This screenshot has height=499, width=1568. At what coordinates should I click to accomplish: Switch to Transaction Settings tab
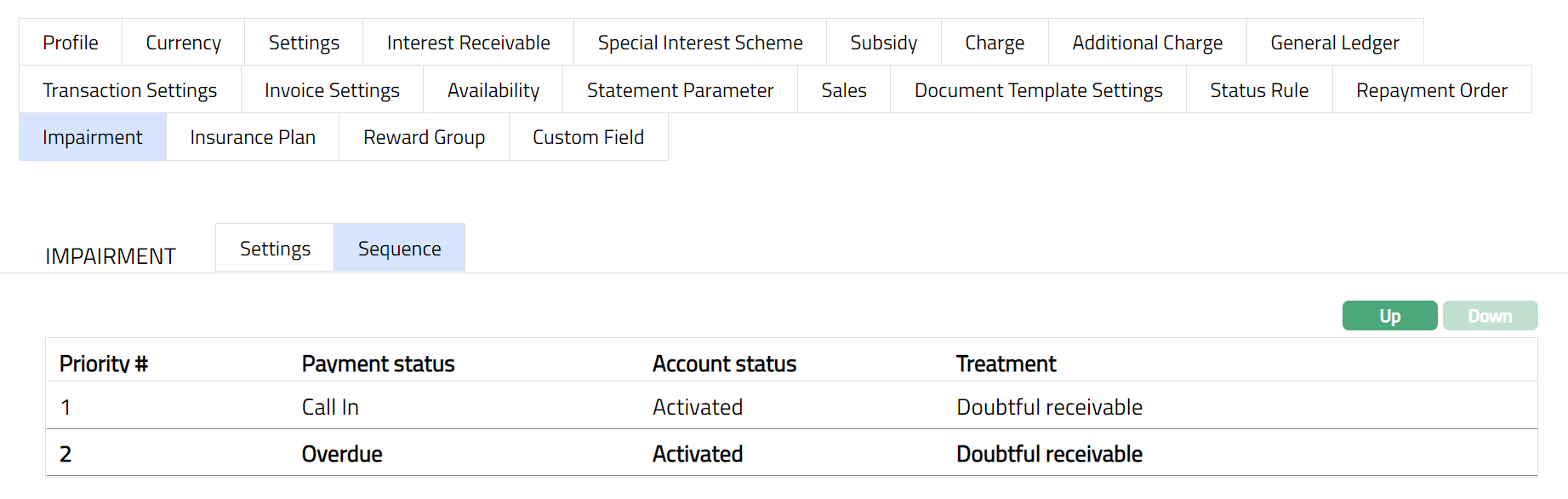pyautogui.click(x=129, y=90)
